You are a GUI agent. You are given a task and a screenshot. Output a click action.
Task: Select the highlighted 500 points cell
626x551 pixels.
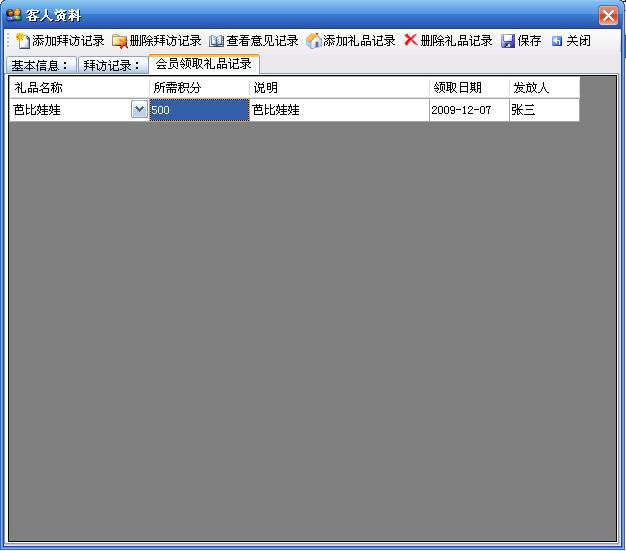(200, 110)
